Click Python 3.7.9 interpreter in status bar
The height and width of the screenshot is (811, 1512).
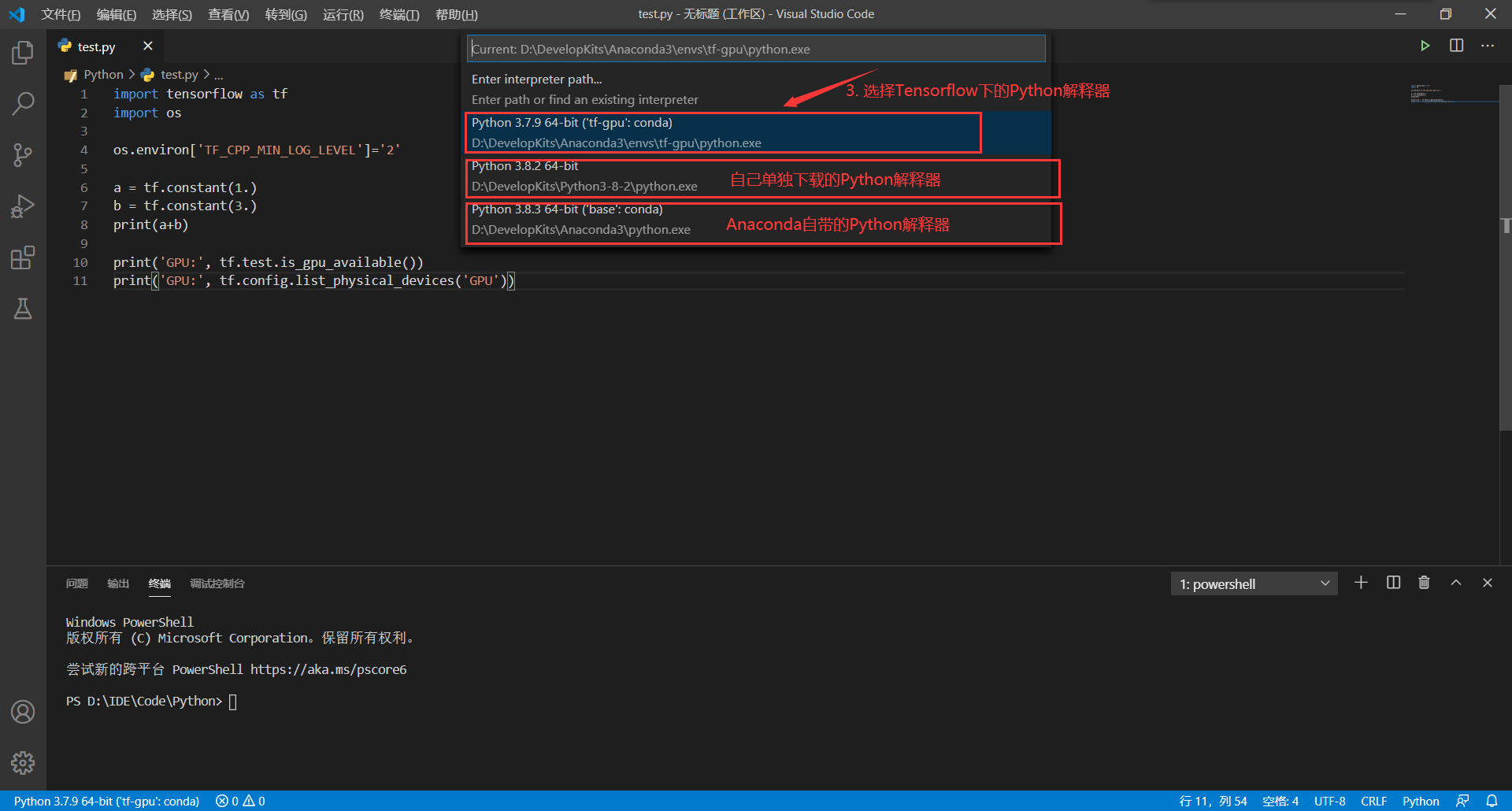[106, 801]
